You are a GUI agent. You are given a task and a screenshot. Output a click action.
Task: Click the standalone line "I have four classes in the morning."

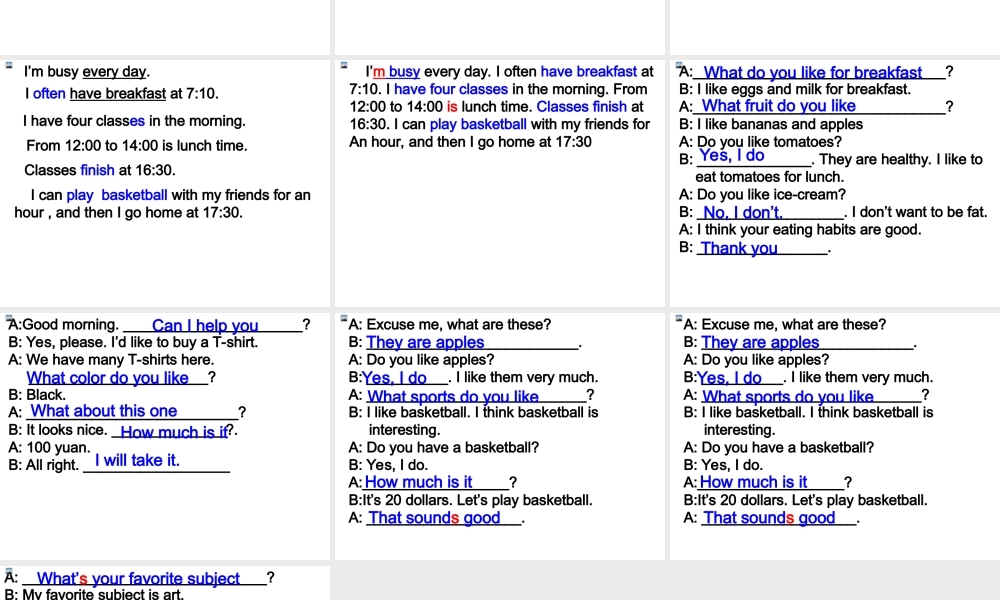tap(134, 121)
